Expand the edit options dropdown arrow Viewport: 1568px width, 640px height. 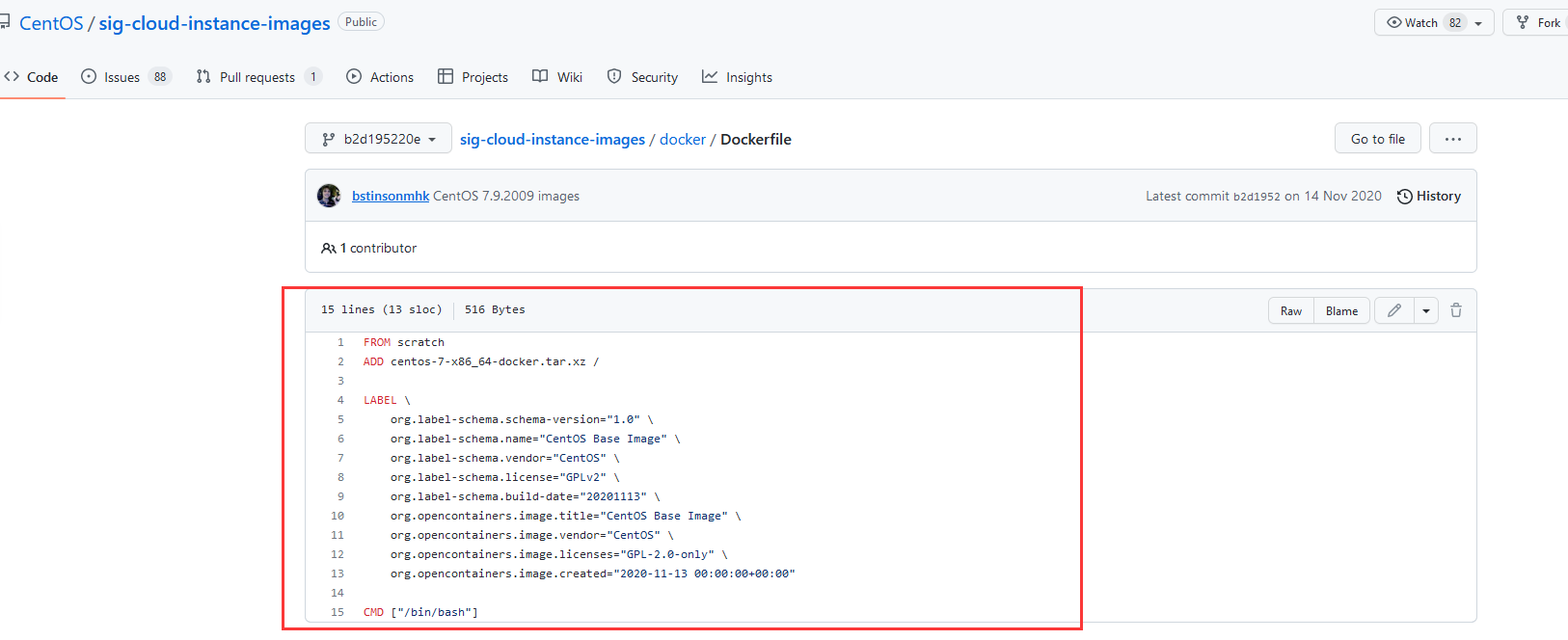pos(1426,310)
